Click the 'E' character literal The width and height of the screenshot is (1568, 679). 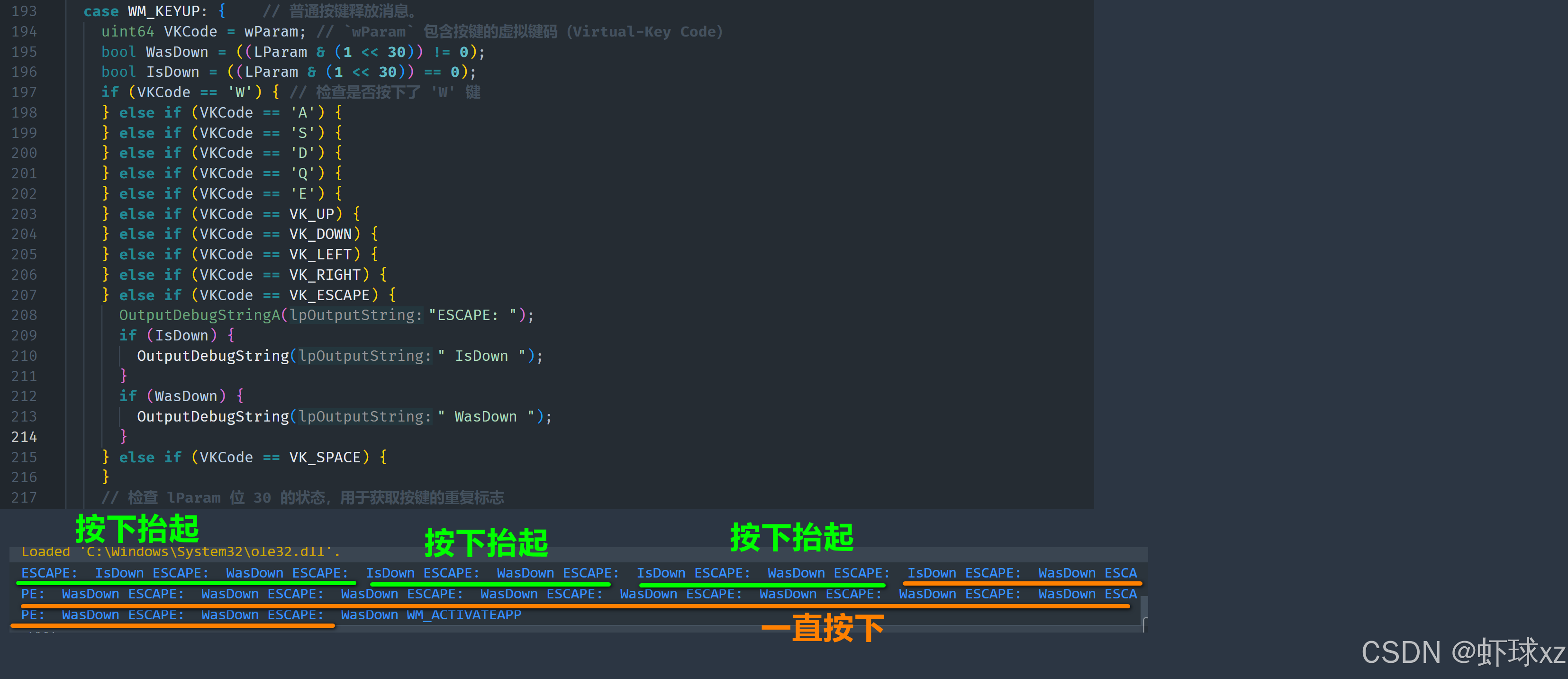click(302, 193)
